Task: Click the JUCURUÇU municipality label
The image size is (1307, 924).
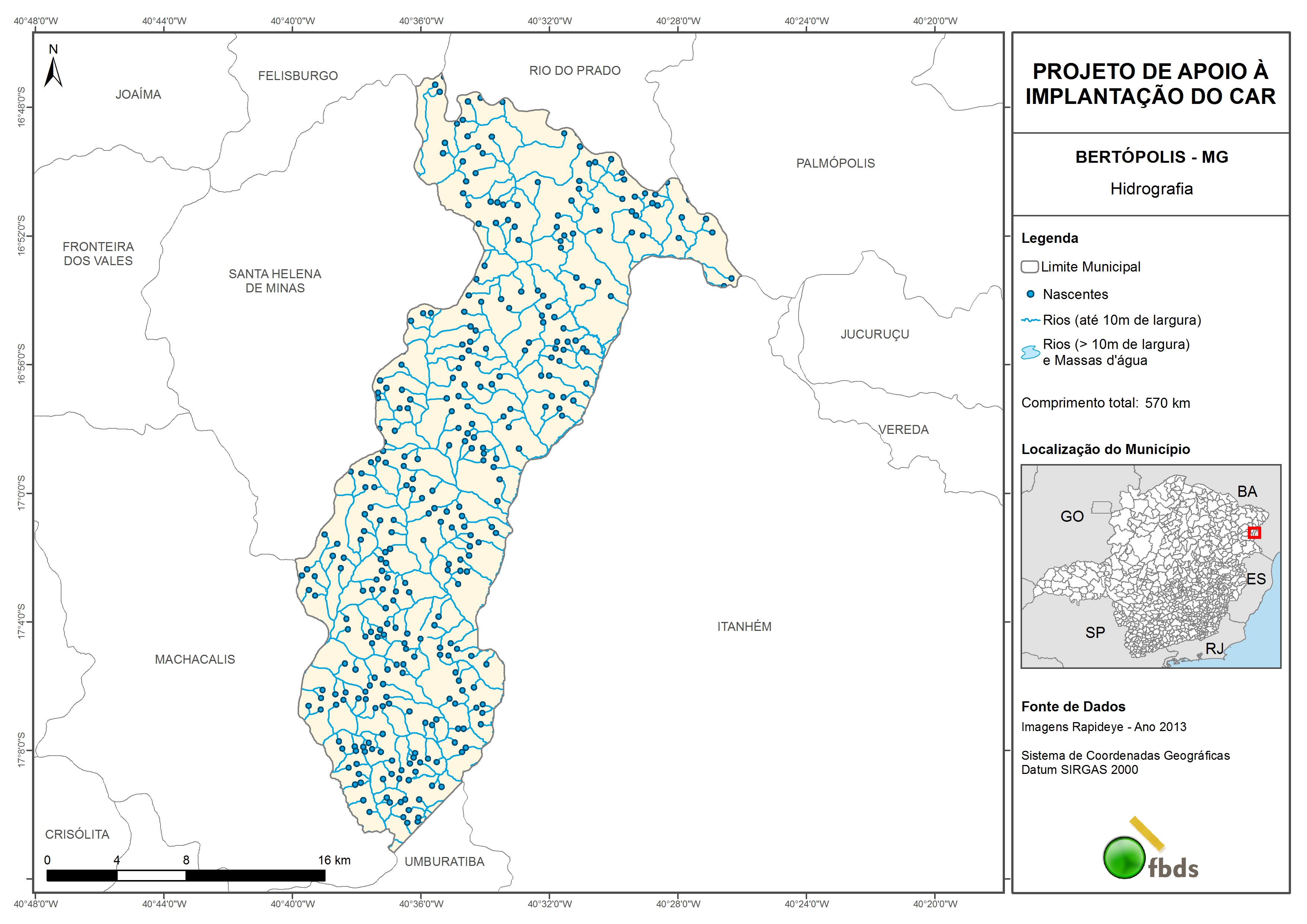Action: click(x=874, y=334)
